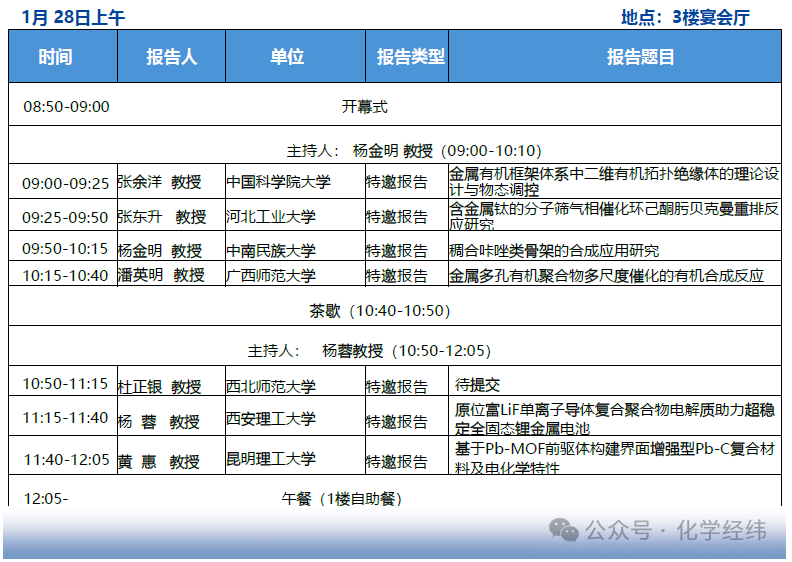Select the 报告人 column header

(171, 57)
